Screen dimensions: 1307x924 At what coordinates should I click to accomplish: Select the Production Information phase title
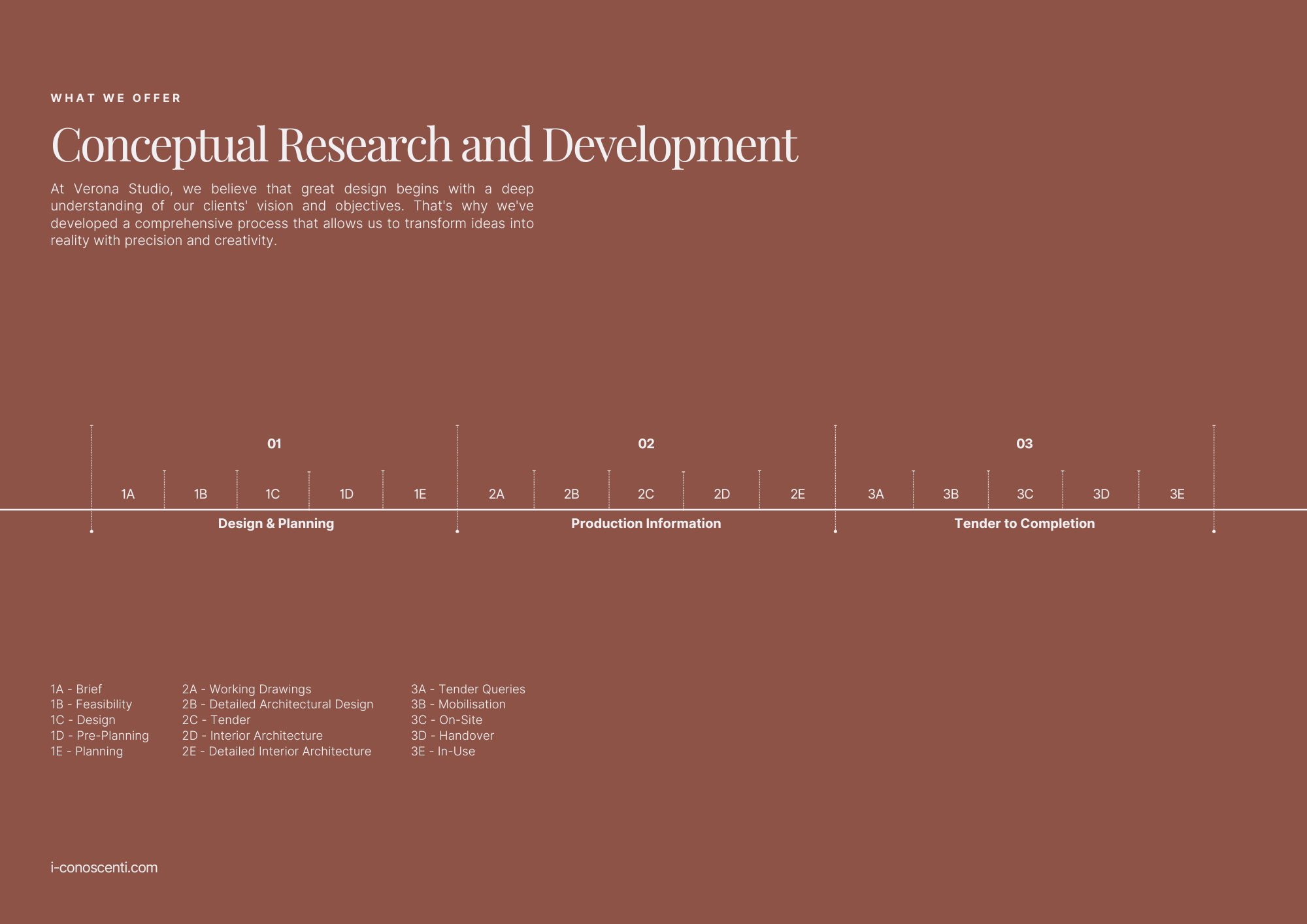point(646,523)
